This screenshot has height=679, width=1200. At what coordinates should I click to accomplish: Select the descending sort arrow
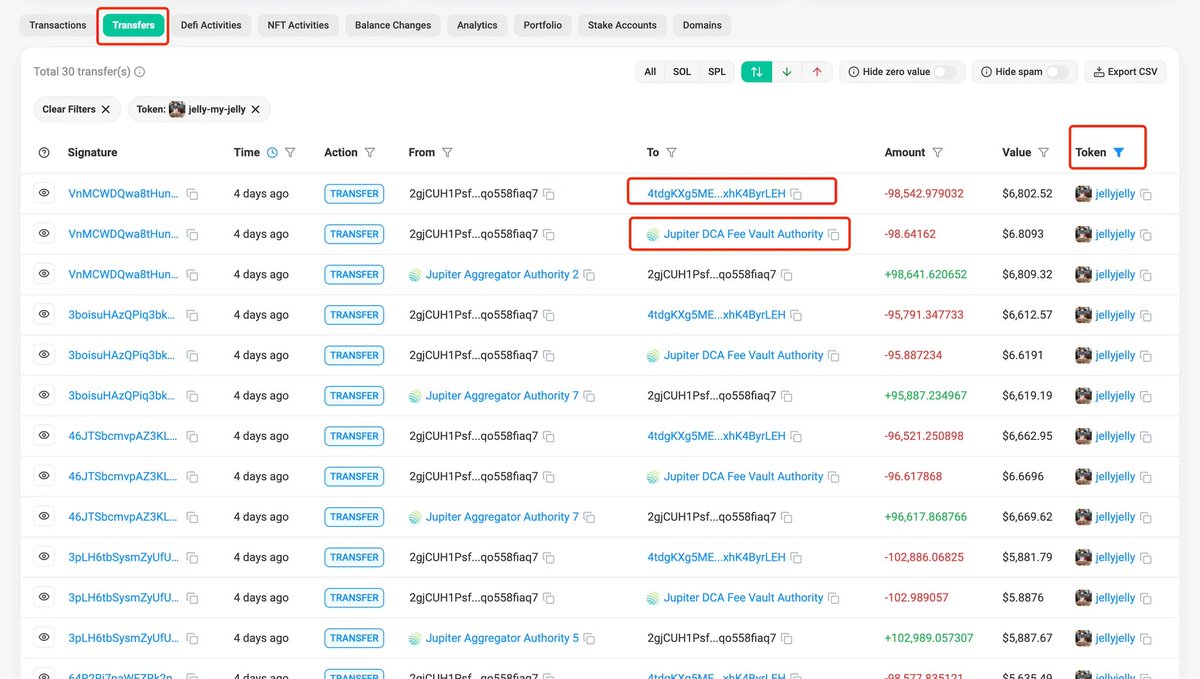coord(788,71)
